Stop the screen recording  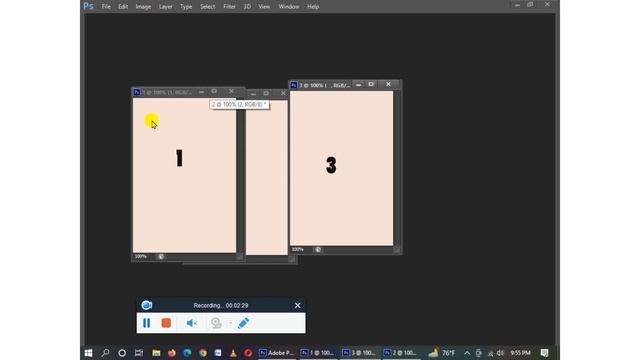166,323
